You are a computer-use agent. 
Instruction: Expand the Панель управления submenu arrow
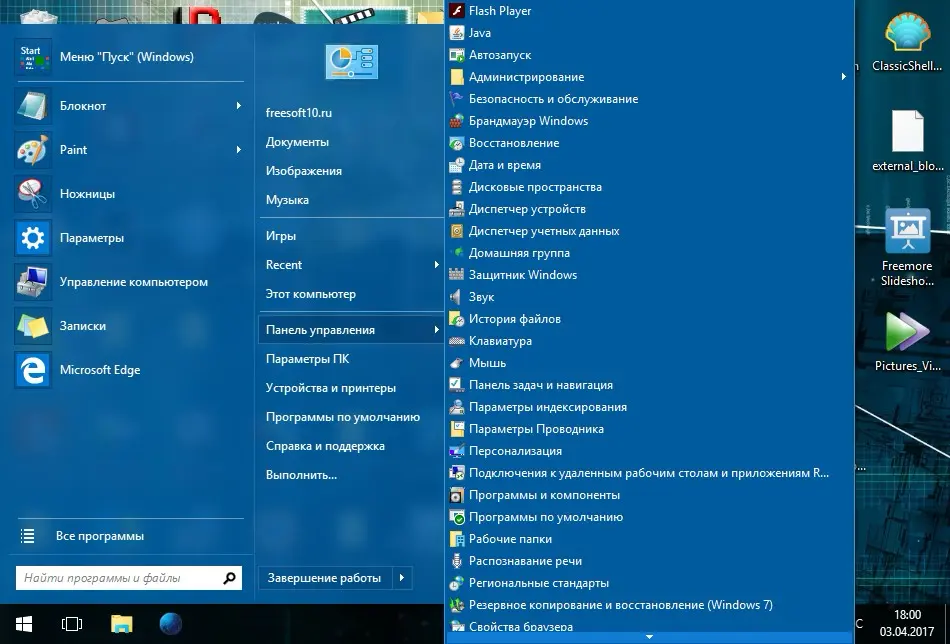click(436, 330)
